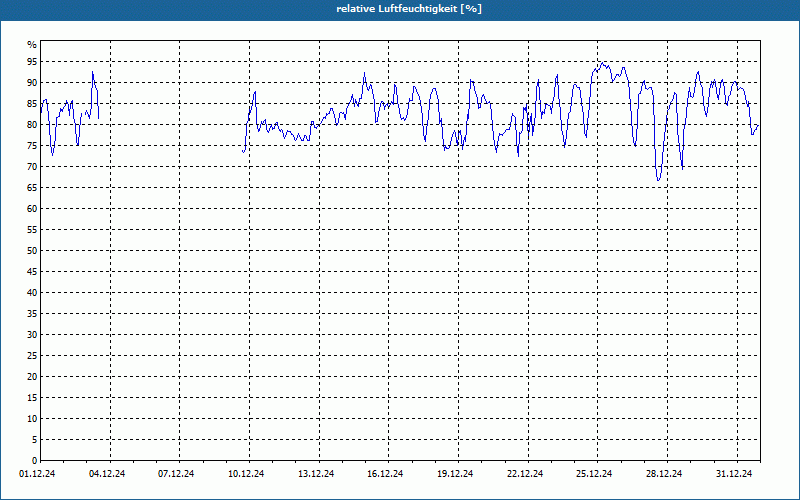The width and height of the screenshot is (800, 500).
Task: Click the x-axis date 16.12.24
Action: (385, 474)
